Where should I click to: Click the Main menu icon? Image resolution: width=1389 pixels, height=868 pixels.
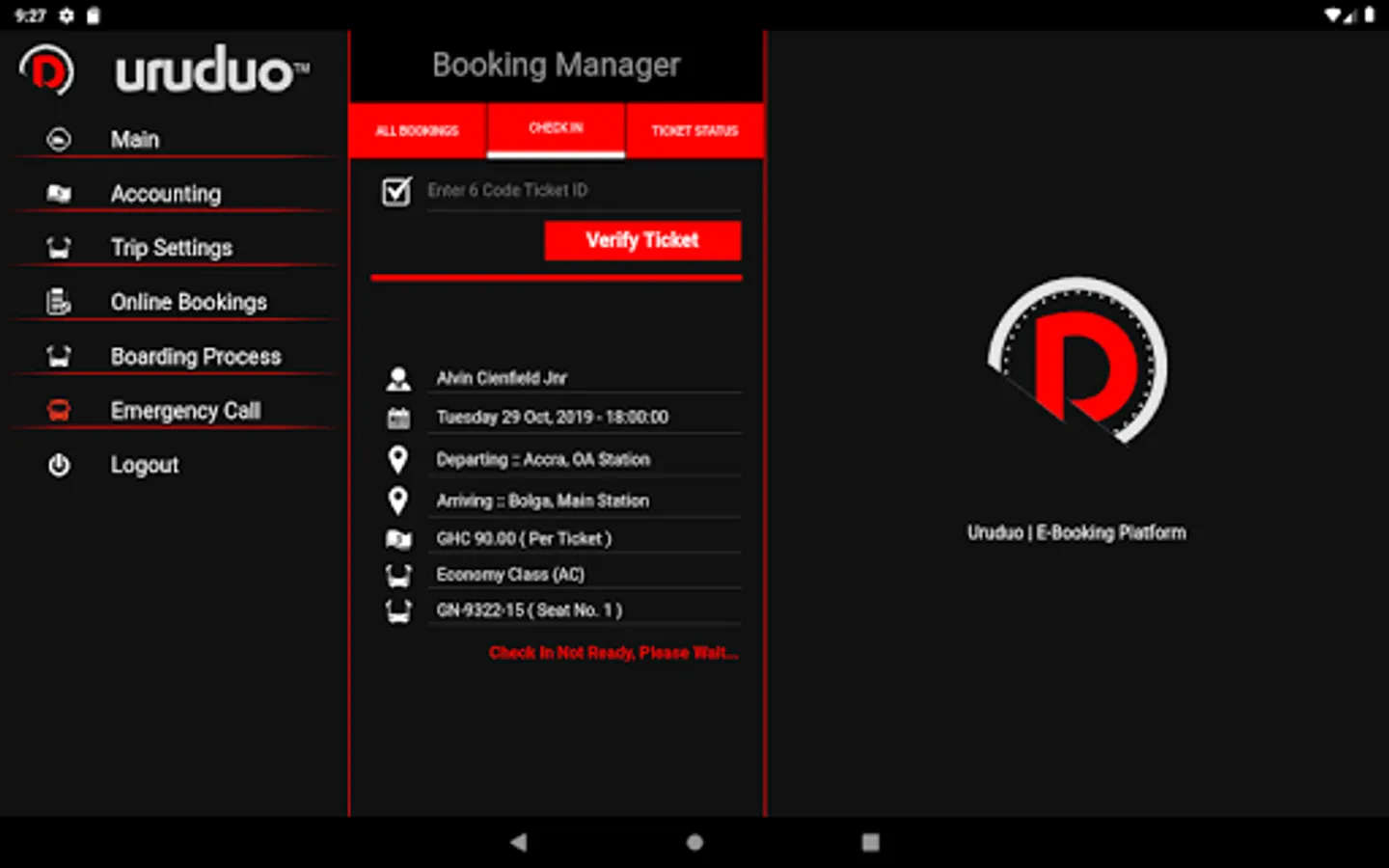(59, 140)
